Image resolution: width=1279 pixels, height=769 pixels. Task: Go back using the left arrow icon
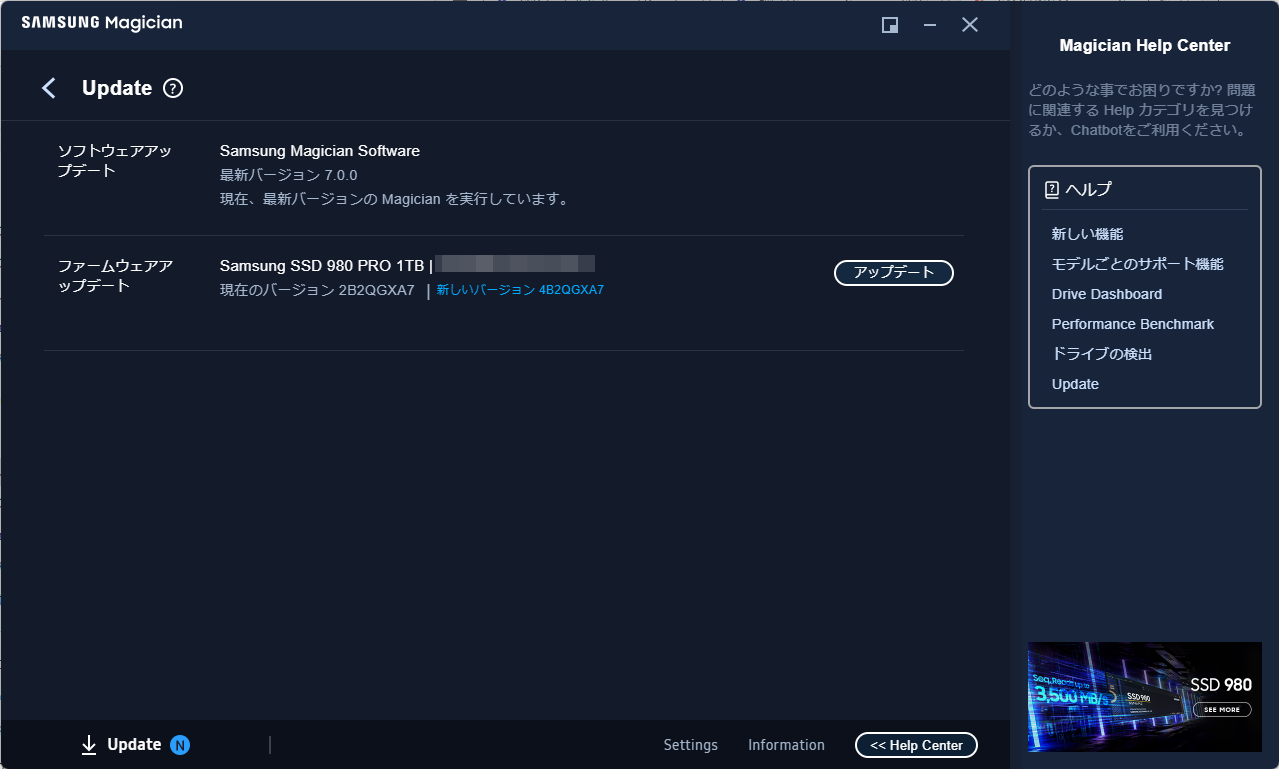pos(49,88)
